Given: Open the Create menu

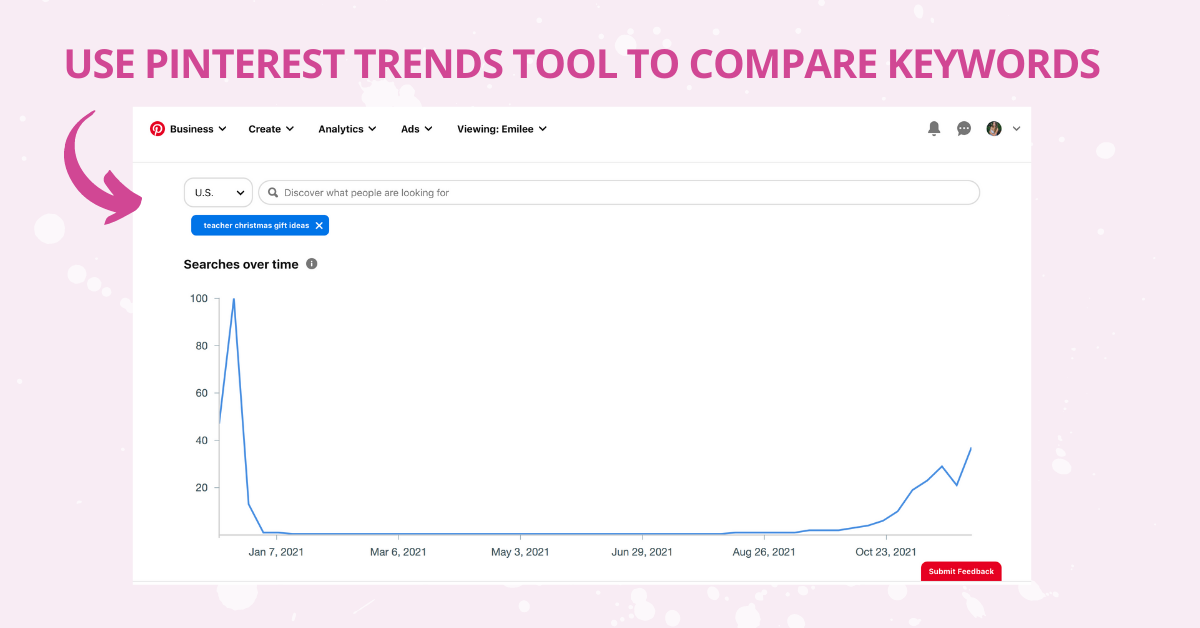Looking at the screenshot, I should click(x=271, y=129).
